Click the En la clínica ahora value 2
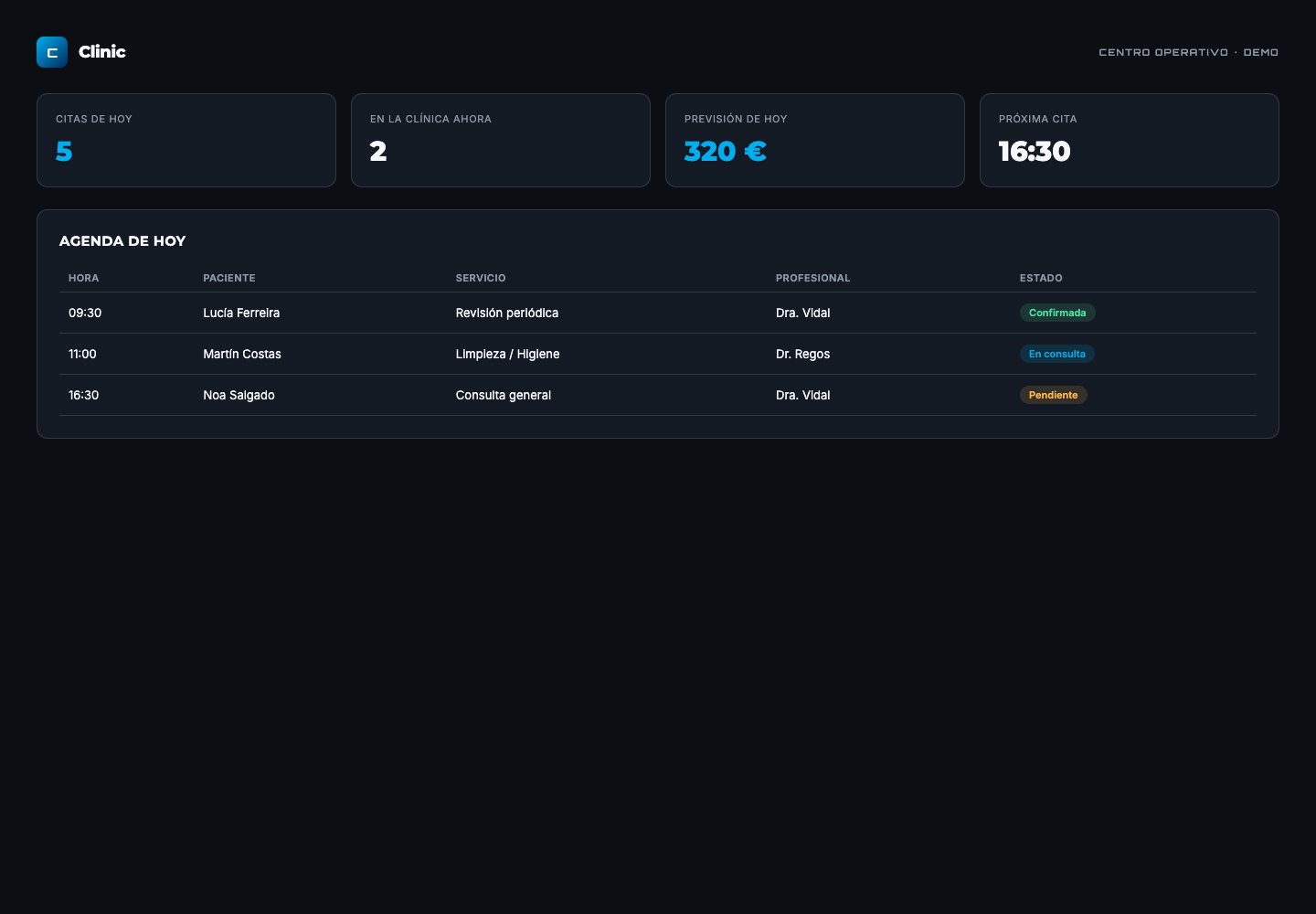Viewport: 1316px width, 914px height. [x=378, y=151]
